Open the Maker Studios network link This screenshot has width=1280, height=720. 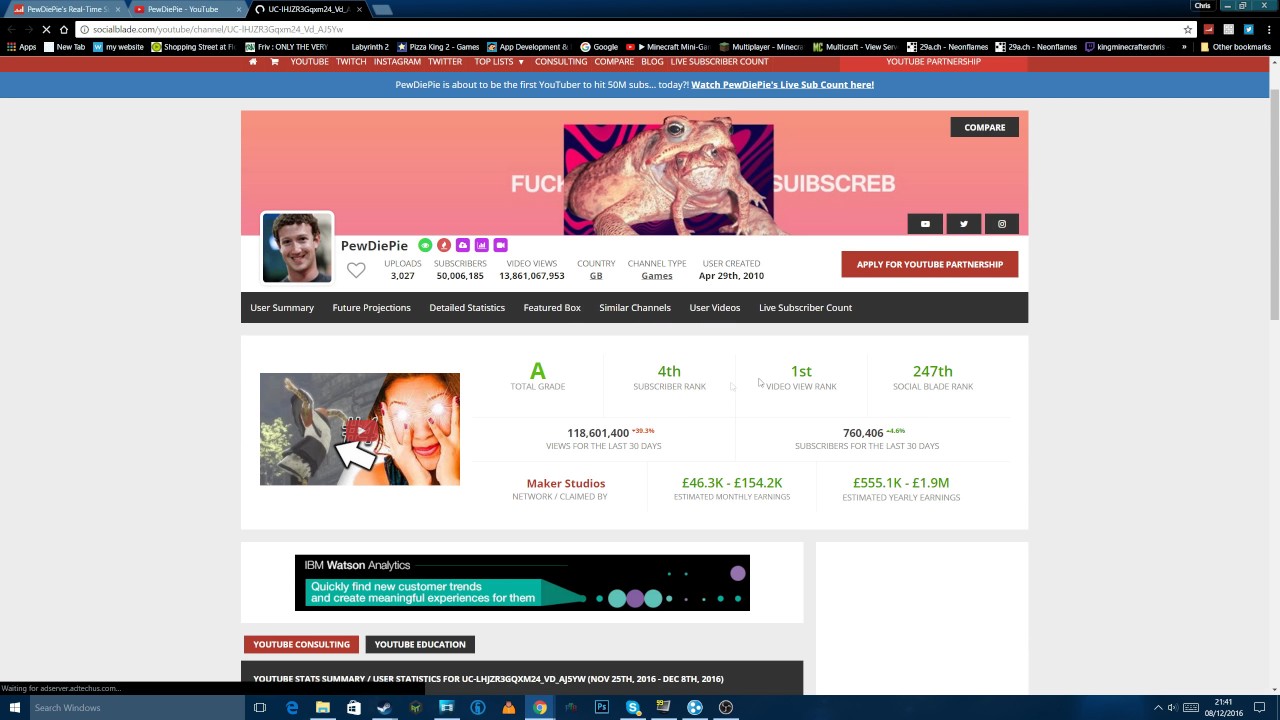pyautogui.click(x=566, y=483)
